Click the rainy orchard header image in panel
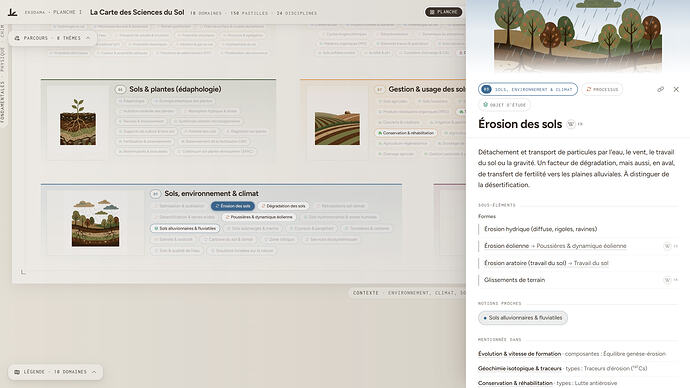The image size is (690, 388). [x=578, y=36]
